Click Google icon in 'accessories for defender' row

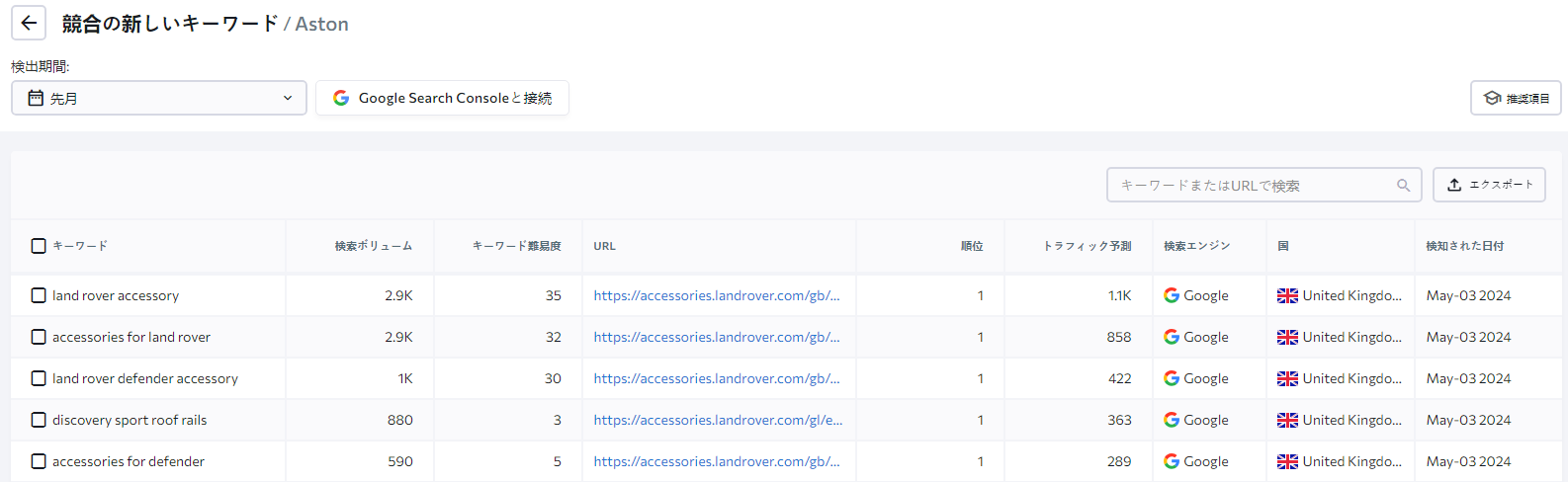[1172, 461]
